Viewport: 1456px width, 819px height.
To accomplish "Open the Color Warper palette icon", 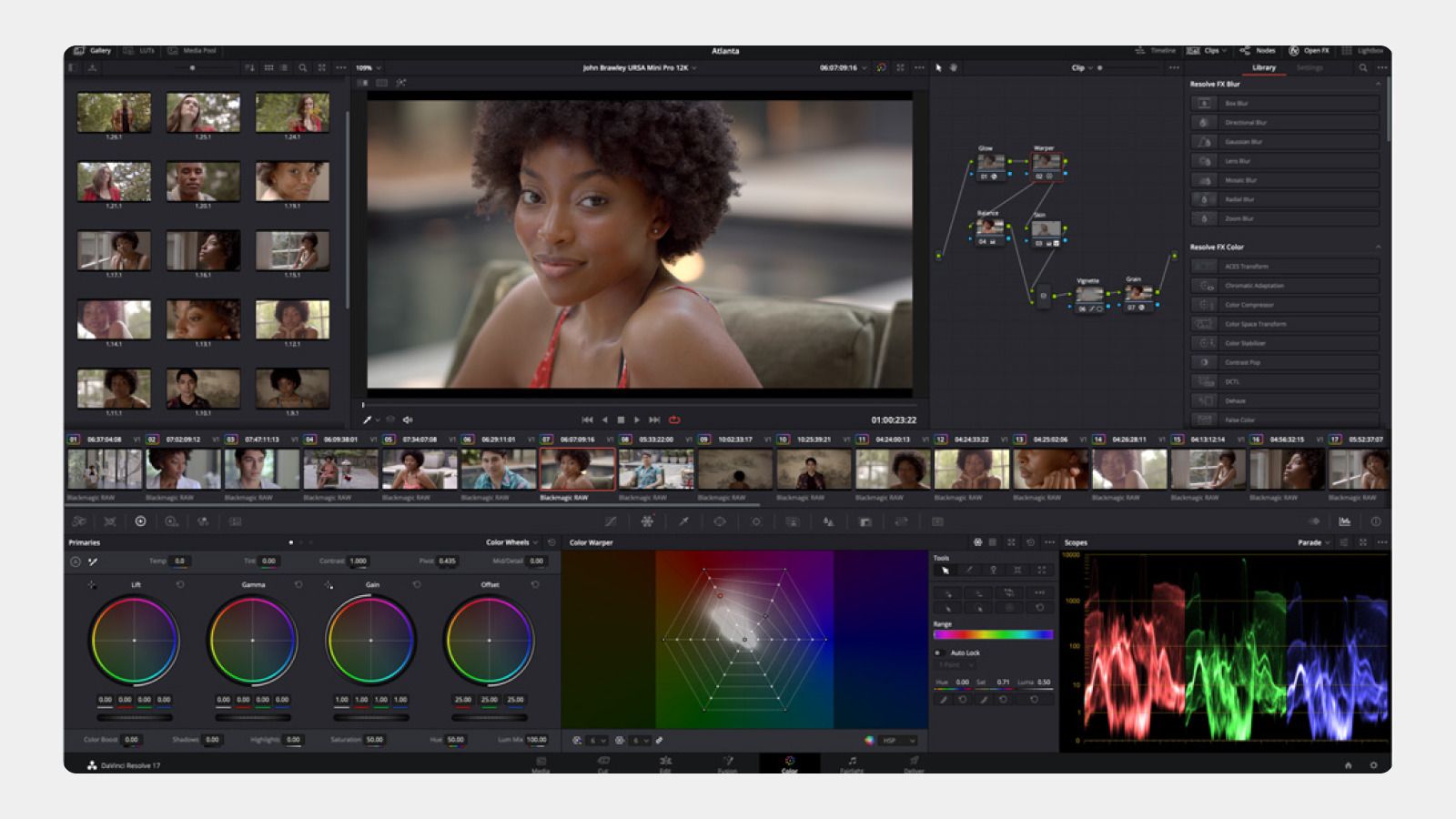I will [647, 521].
